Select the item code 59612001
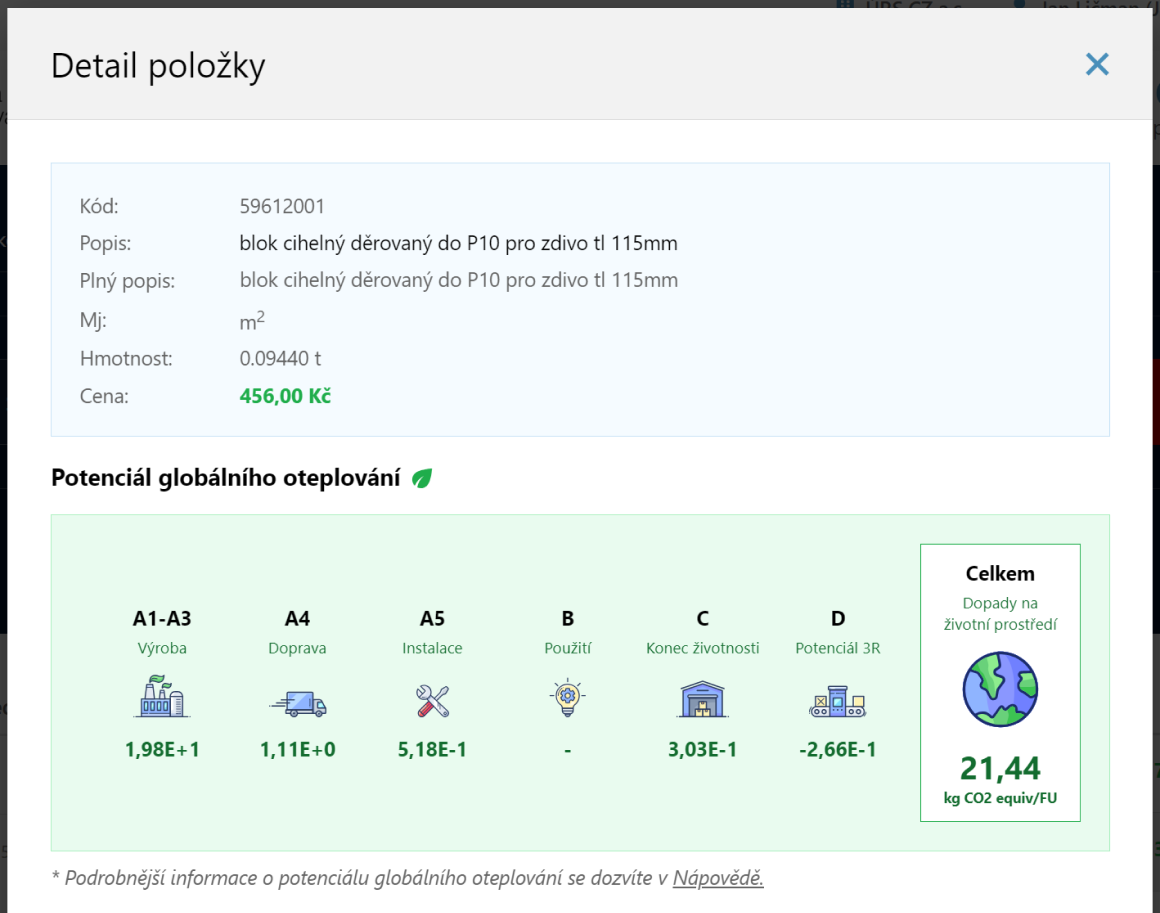Screen dimensions: 1160x913 (x=282, y=207)
